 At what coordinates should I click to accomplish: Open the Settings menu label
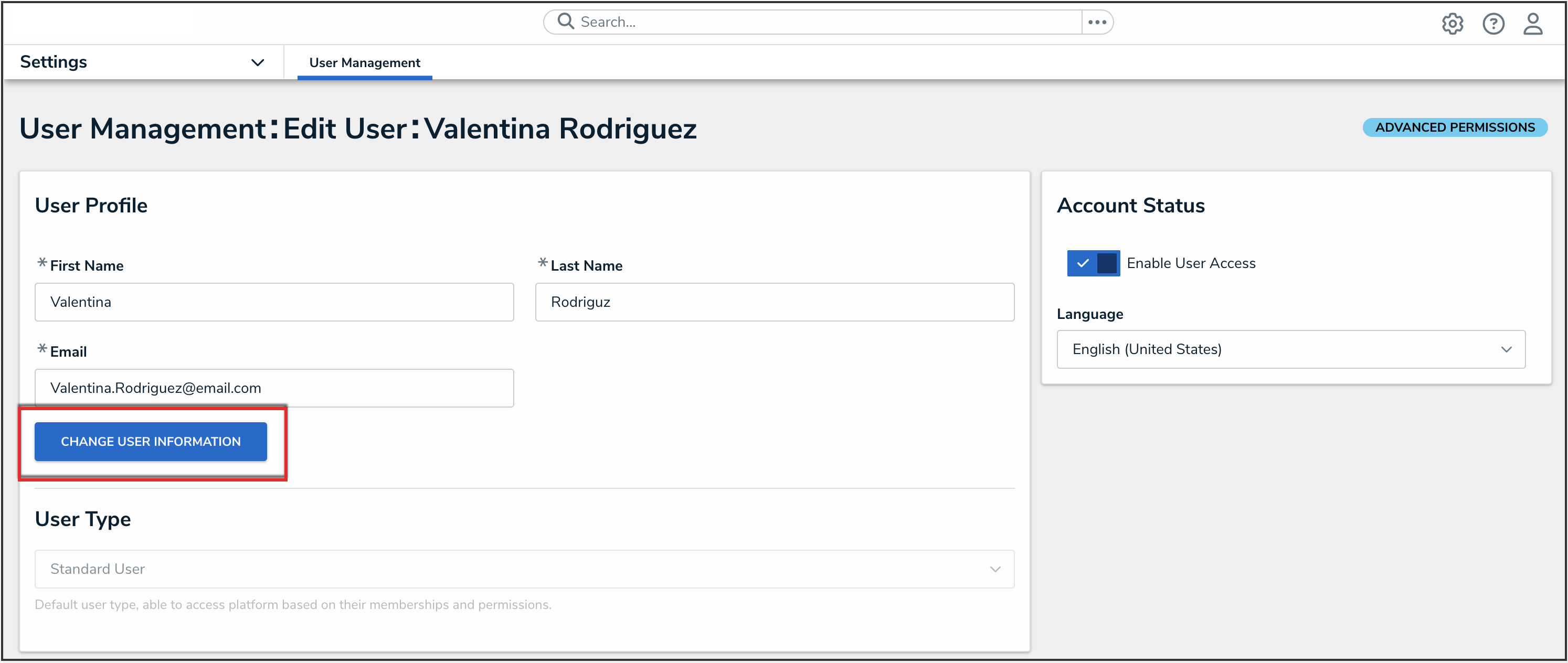(54, 61)
